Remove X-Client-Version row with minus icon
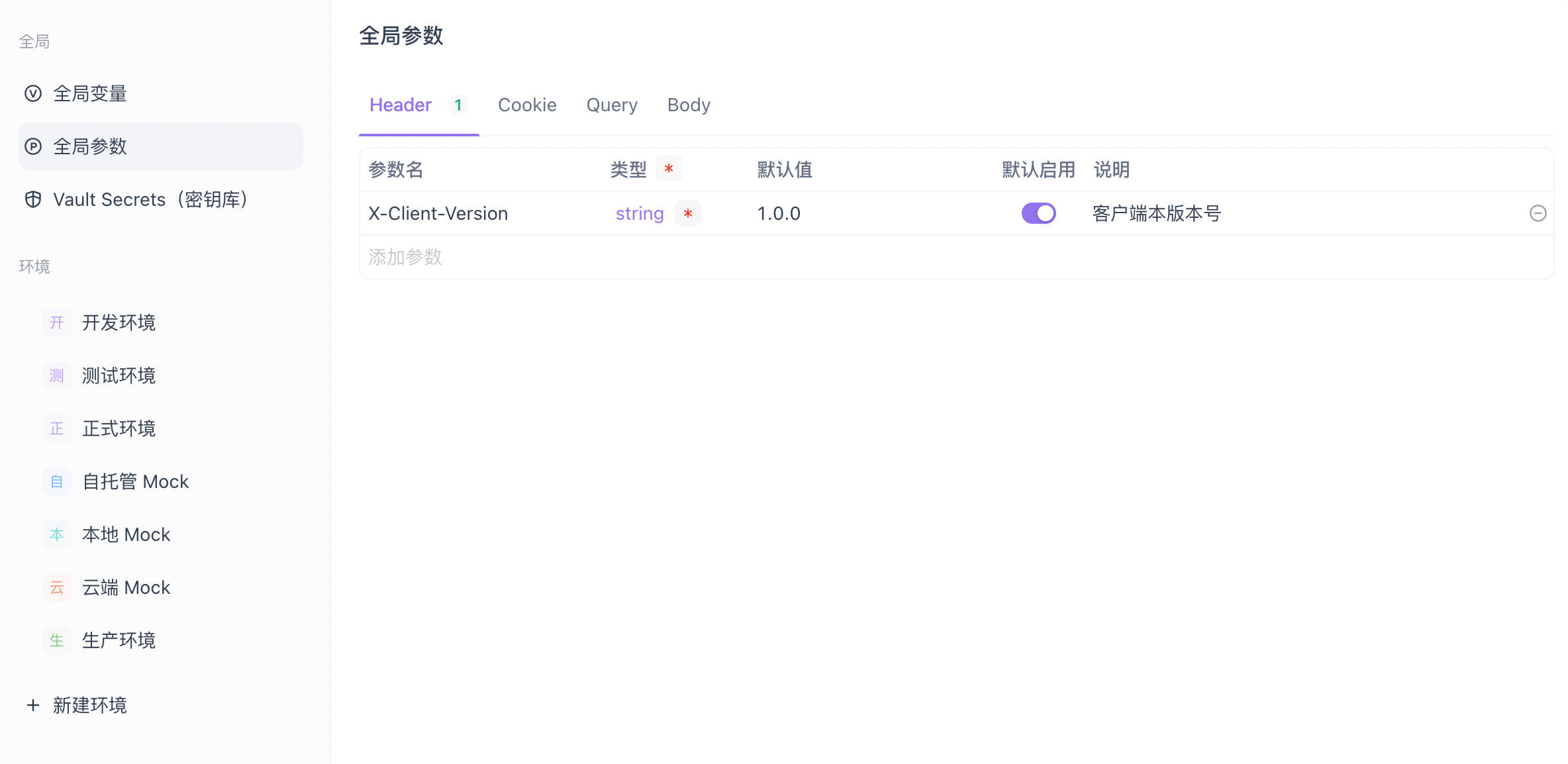The height and width of the screenshot is (764, 1568). point(1538,213)
